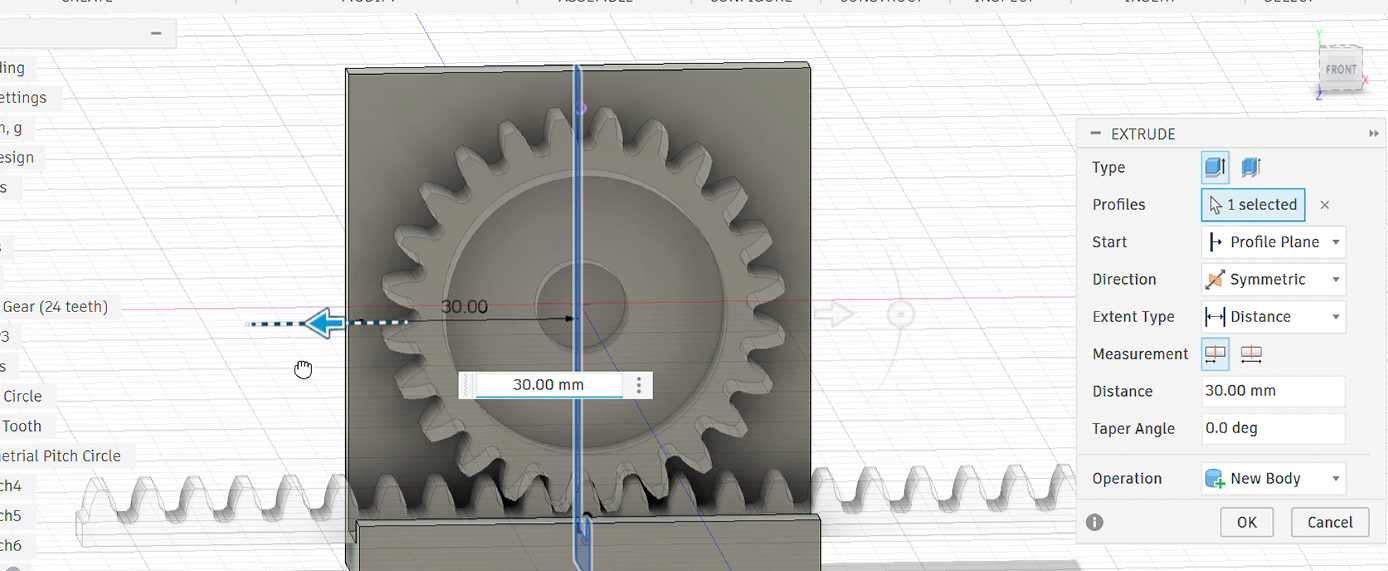Click the 30.00 dimension label on canvas
Viewport: 1388px width, 571px height.
click(x=464, y=307)
